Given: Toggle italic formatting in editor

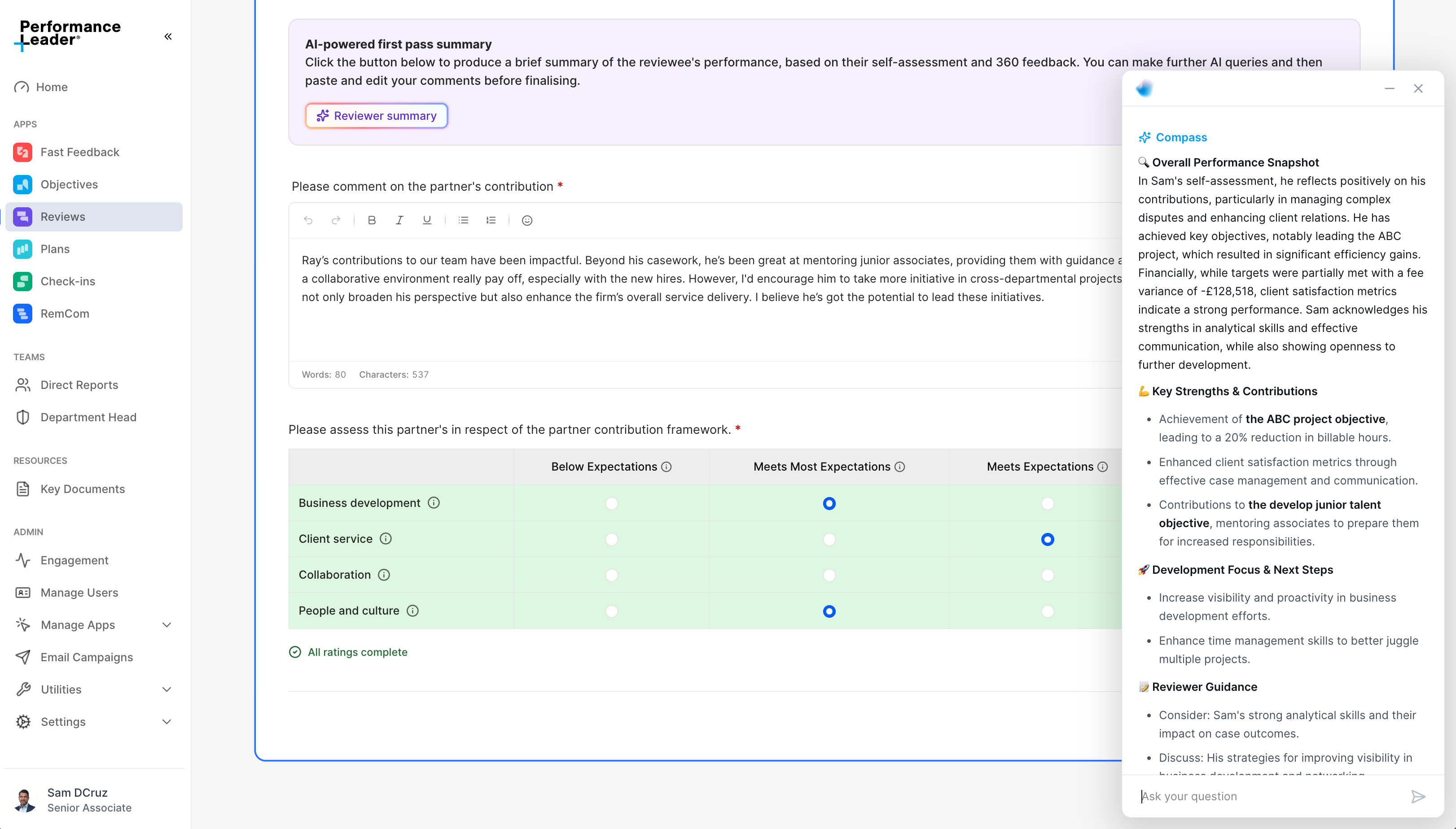Looking at the screenshot, I should 399,220.
